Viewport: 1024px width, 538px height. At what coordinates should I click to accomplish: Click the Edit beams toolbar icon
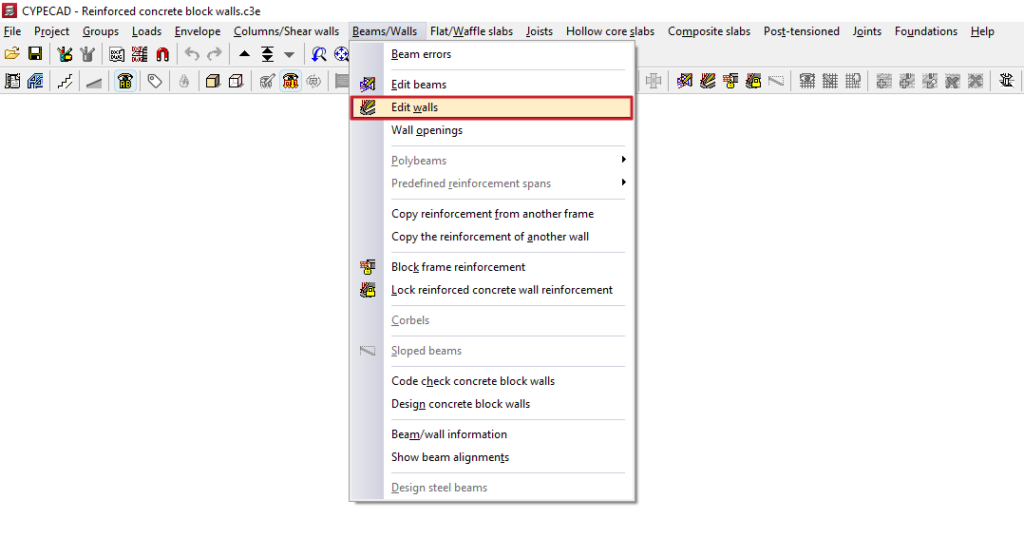coord(684,81)
